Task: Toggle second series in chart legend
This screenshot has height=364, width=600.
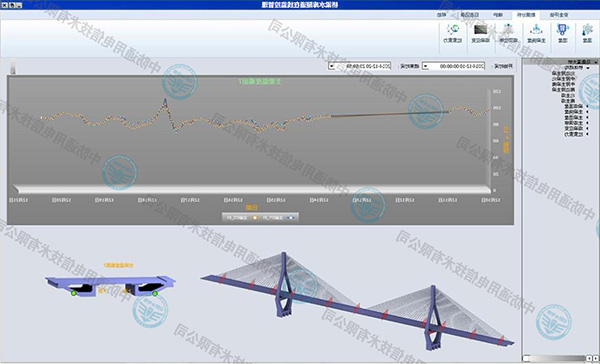Action: (241, 217)
